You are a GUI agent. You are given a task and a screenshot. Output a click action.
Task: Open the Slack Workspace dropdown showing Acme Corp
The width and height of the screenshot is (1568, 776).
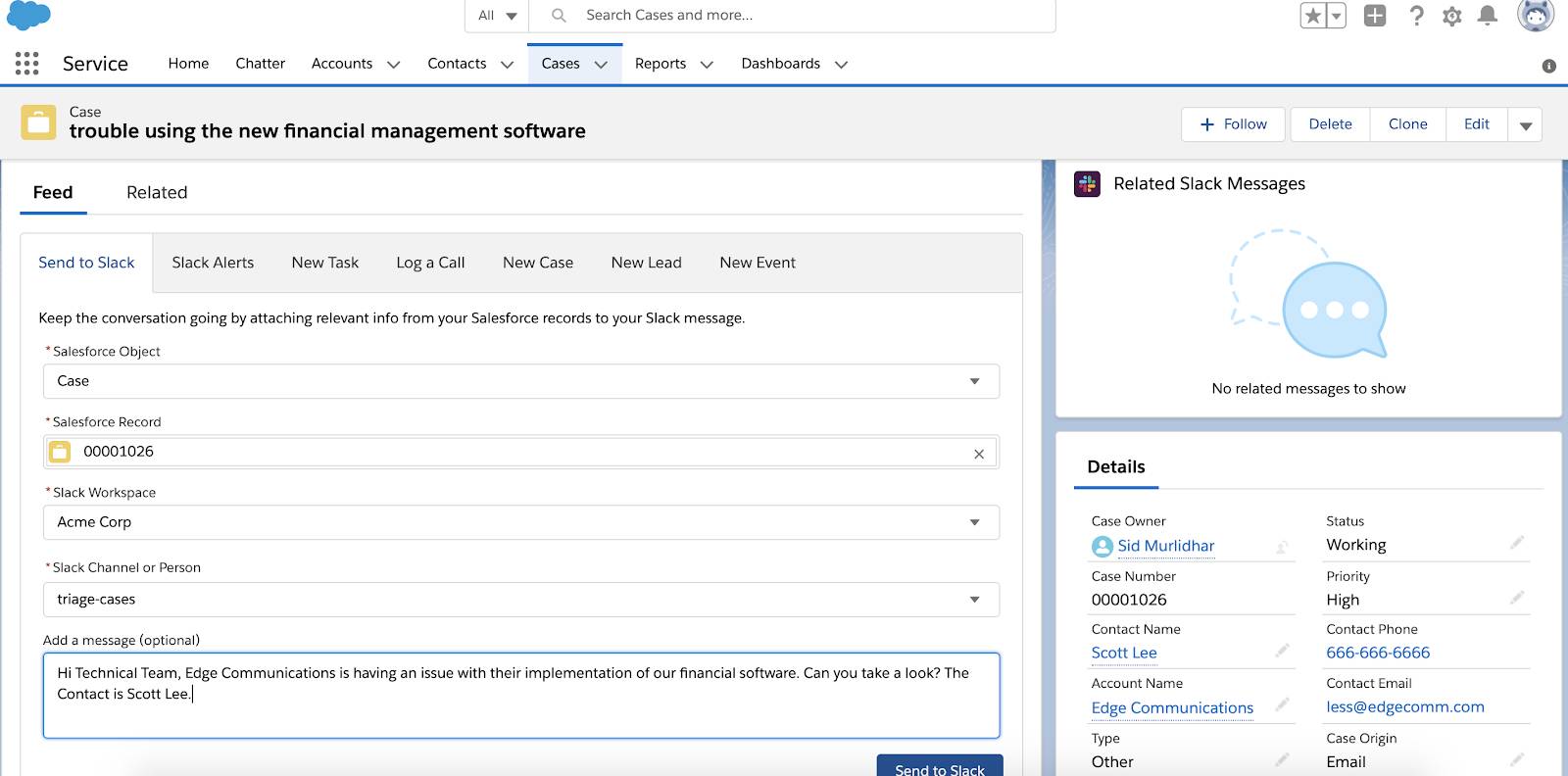[x=521, y=522]
